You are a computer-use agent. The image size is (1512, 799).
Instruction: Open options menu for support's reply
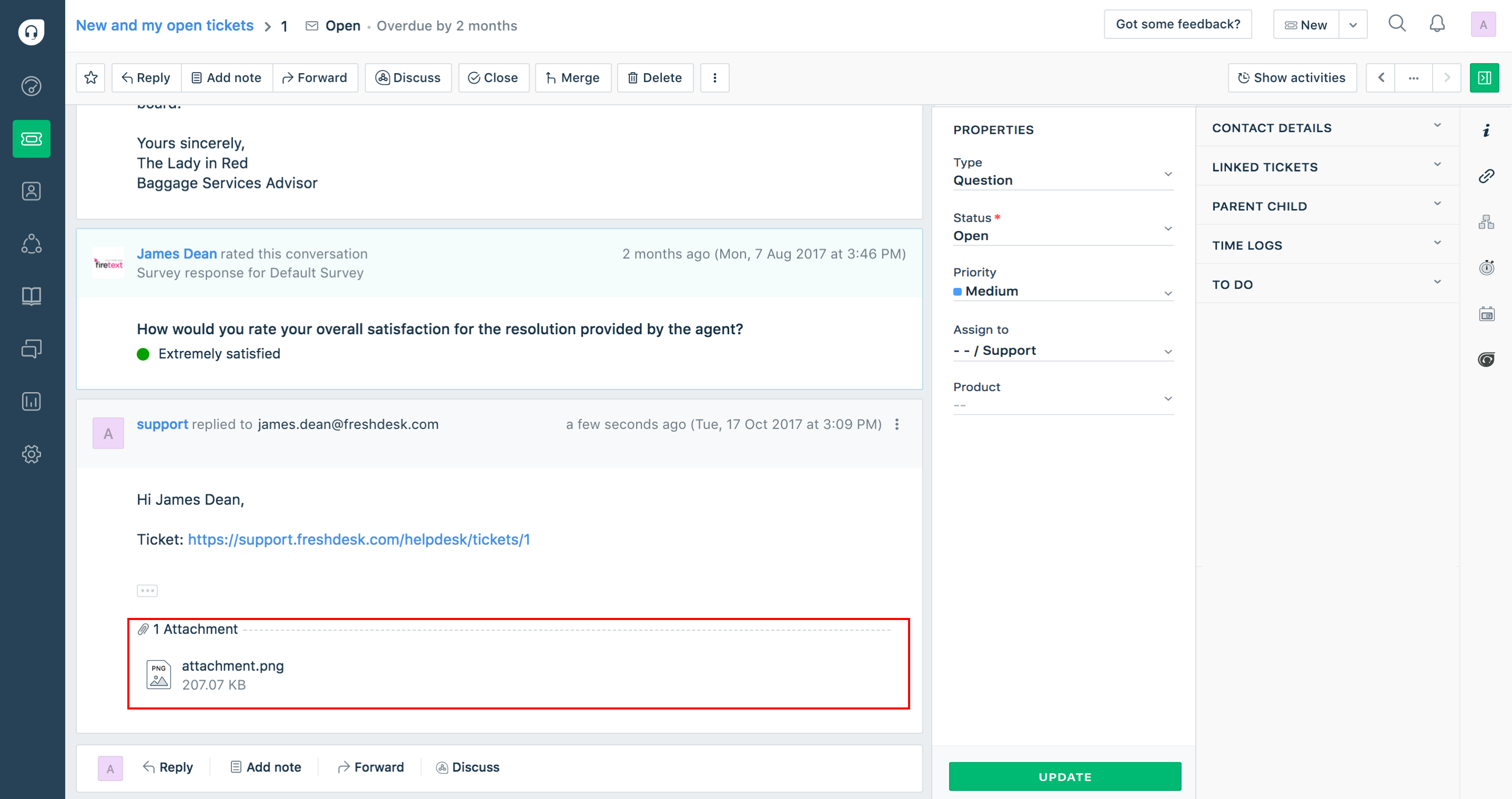897,424
